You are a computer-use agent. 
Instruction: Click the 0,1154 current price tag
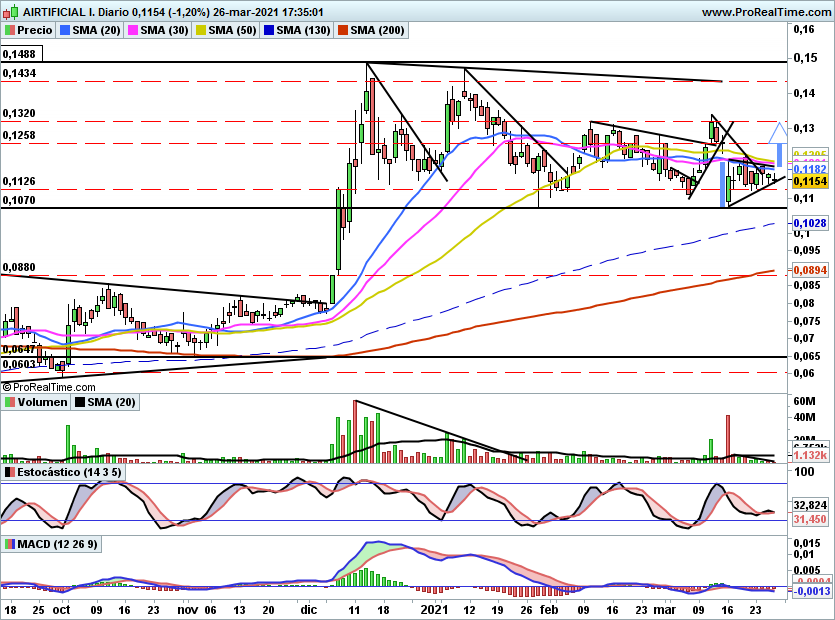click(x=808, y=182)
